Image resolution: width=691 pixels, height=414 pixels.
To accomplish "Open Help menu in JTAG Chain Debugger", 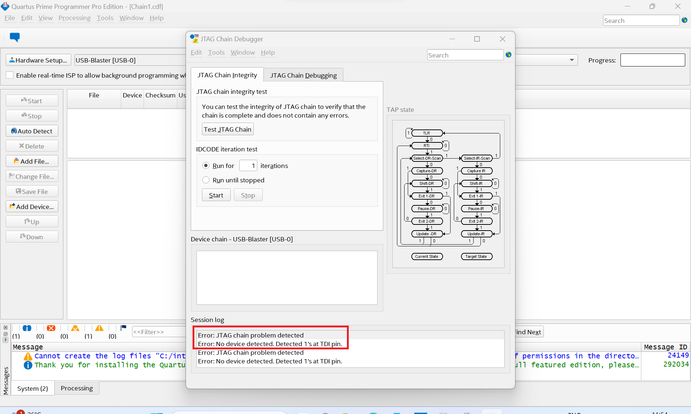I will (x=267, y=52).
